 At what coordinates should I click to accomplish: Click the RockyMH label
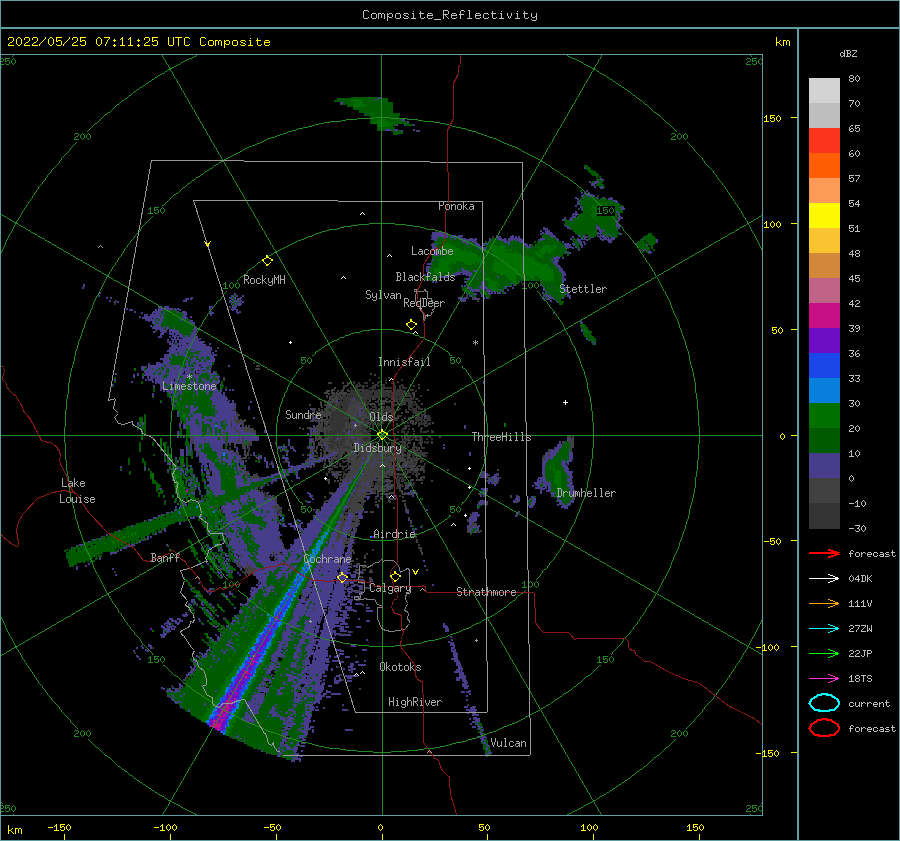pyautogui.click(x=264, y=280)
